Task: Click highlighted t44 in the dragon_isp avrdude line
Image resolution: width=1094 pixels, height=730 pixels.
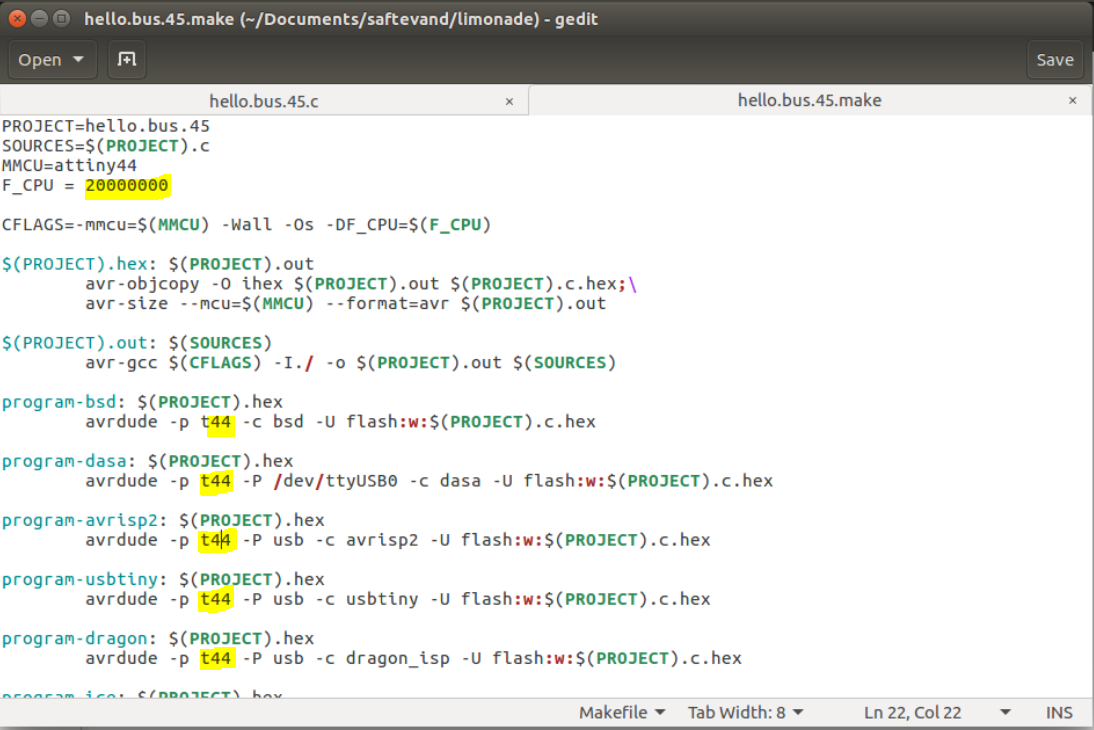Action: click(216, 658)
